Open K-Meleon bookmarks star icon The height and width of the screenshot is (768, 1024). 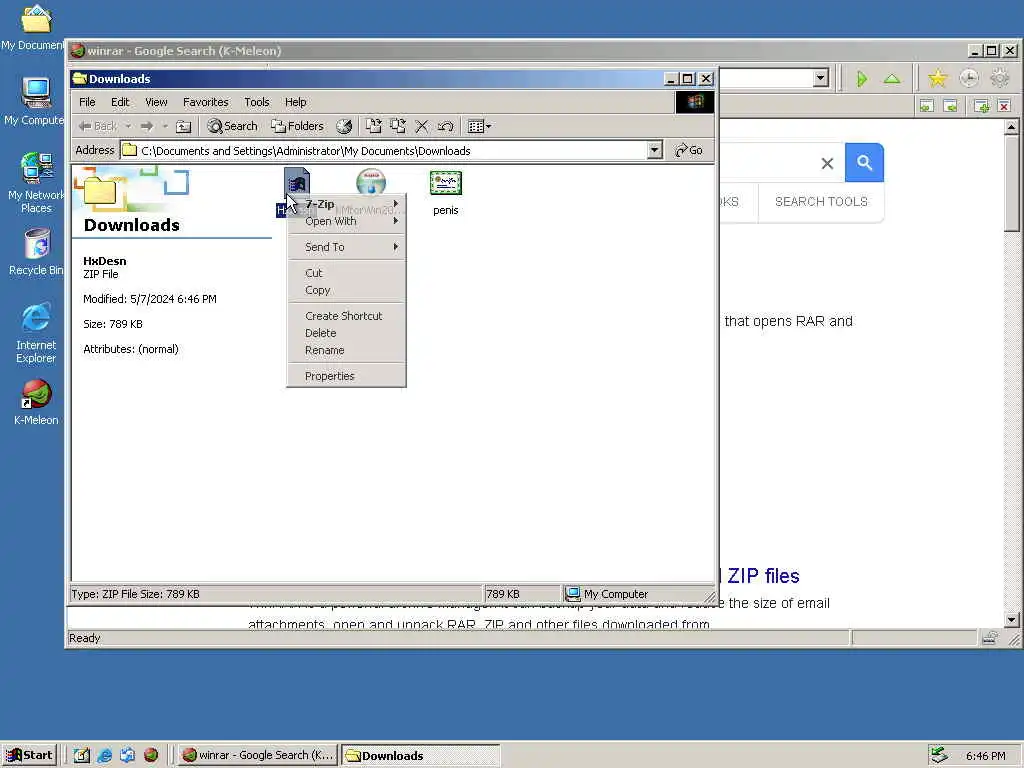tap(938, 79)
